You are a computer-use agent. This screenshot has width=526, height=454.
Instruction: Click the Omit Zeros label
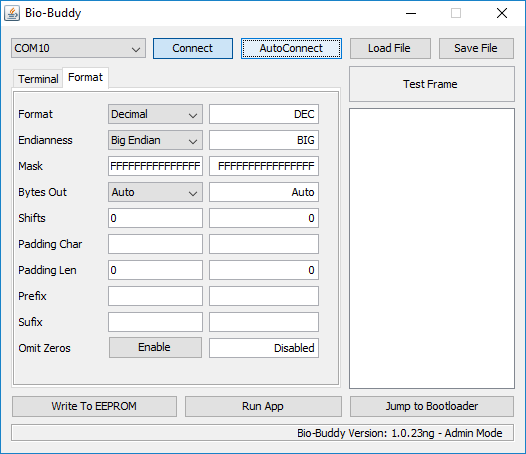pyautogui.click(x=45, y=348)
